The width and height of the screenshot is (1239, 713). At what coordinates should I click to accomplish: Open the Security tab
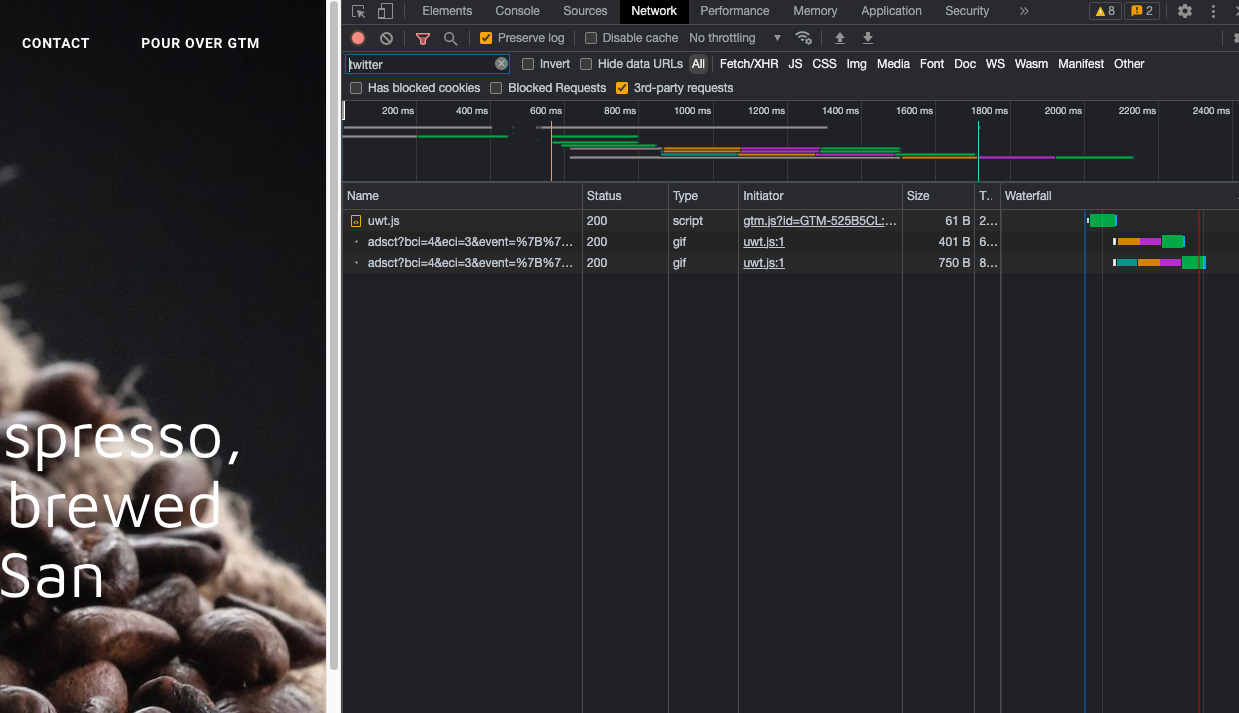point(967,11)
